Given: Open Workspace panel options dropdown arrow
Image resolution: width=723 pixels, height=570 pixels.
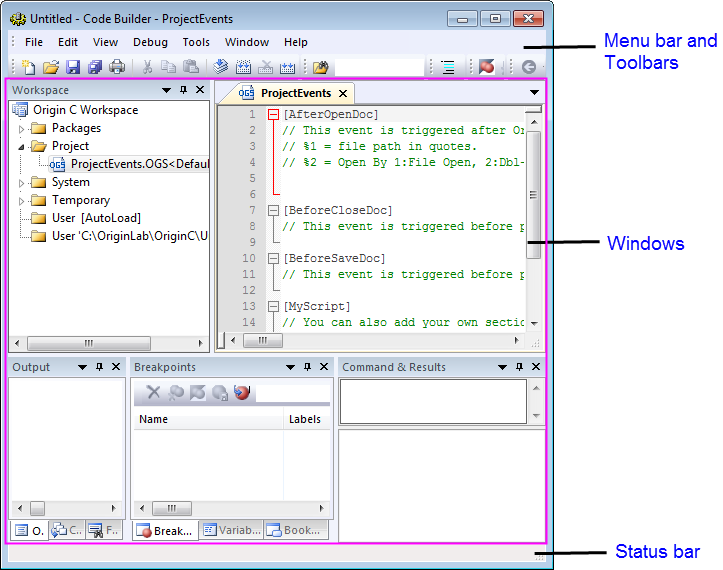Looking at the screenshot, I should click(166, 90).
